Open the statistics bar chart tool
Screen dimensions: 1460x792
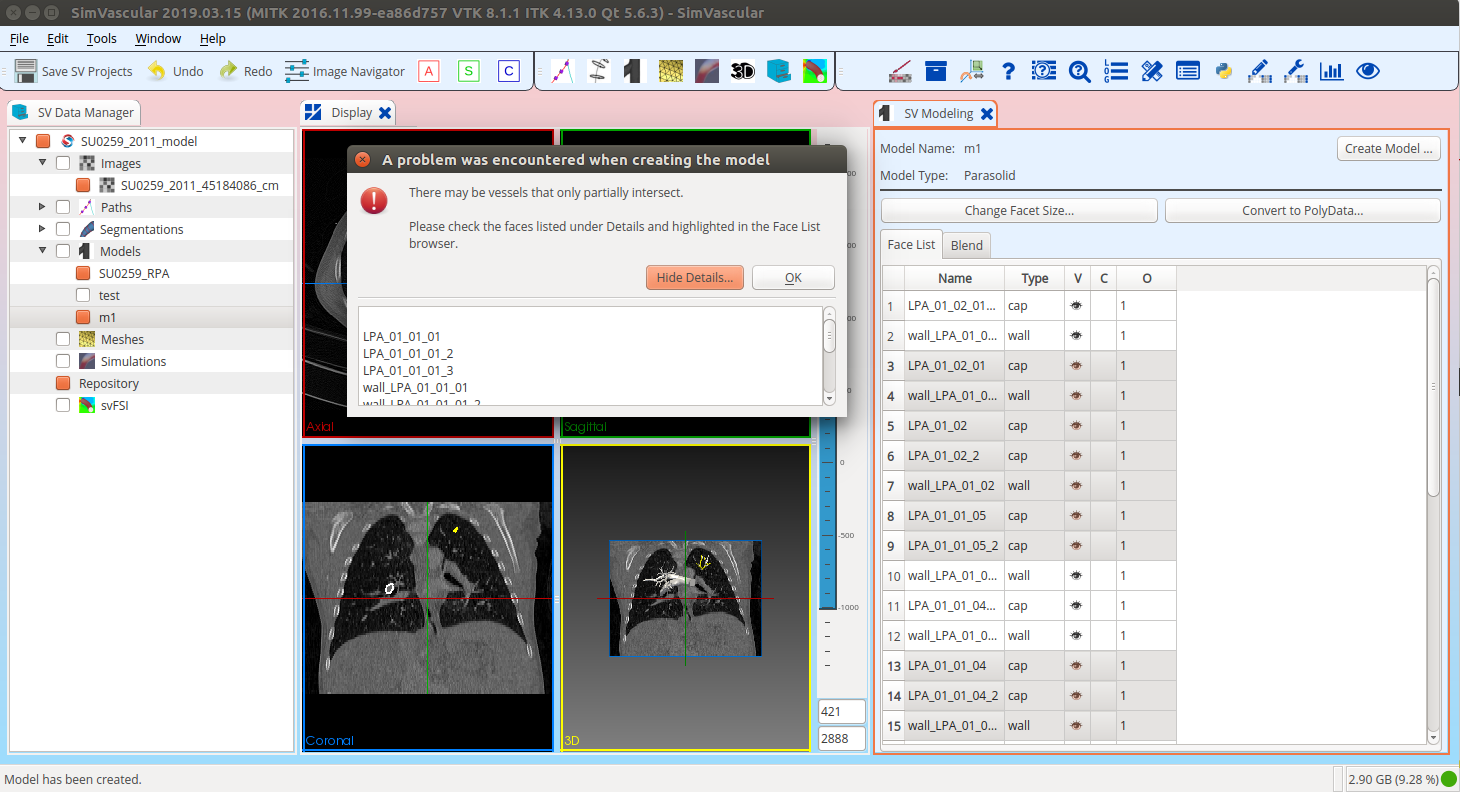pos(1331,71)
